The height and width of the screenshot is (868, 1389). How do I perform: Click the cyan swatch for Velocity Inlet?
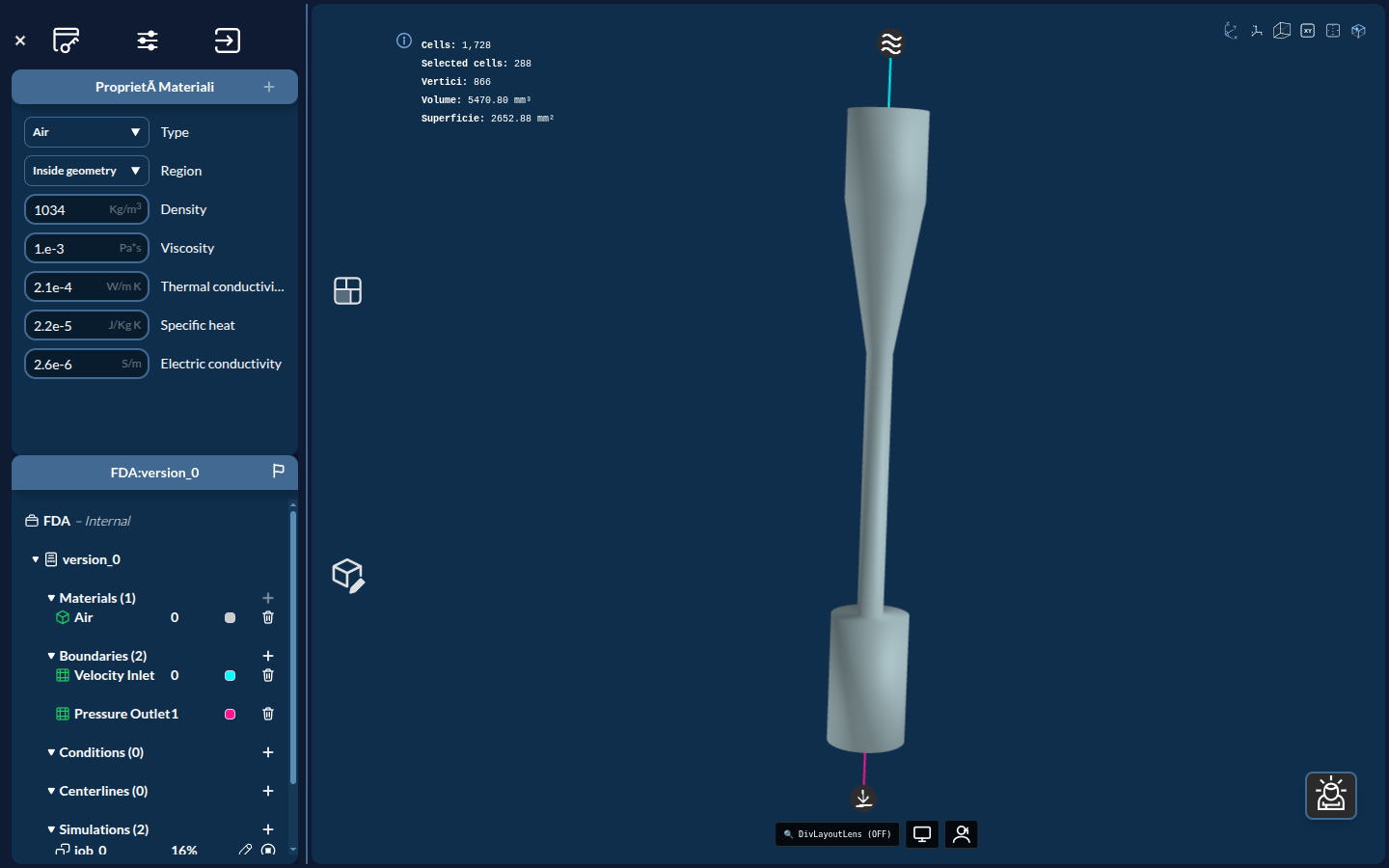coord(230,676)
